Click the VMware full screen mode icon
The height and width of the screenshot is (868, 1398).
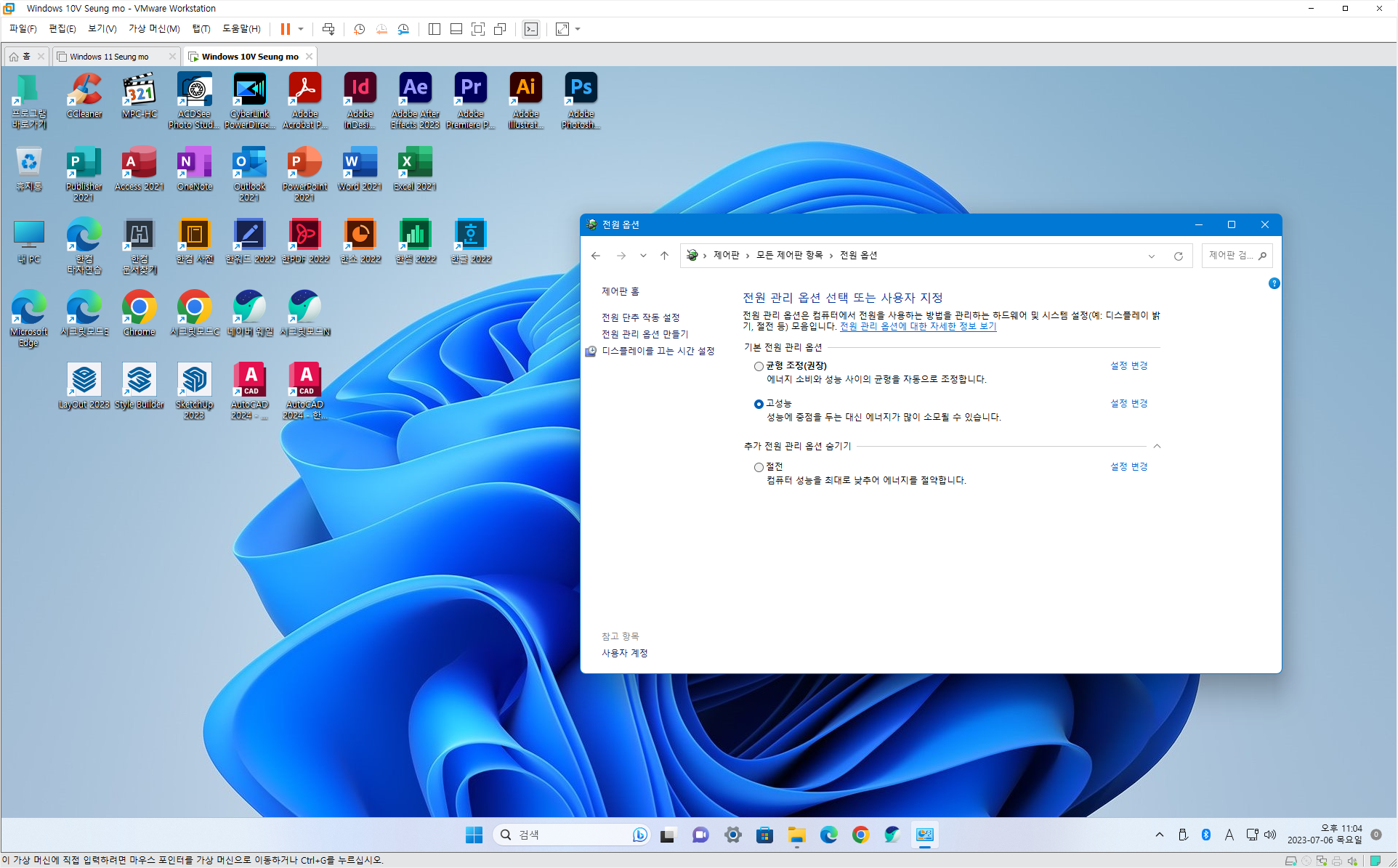click(x=477, y=29)
